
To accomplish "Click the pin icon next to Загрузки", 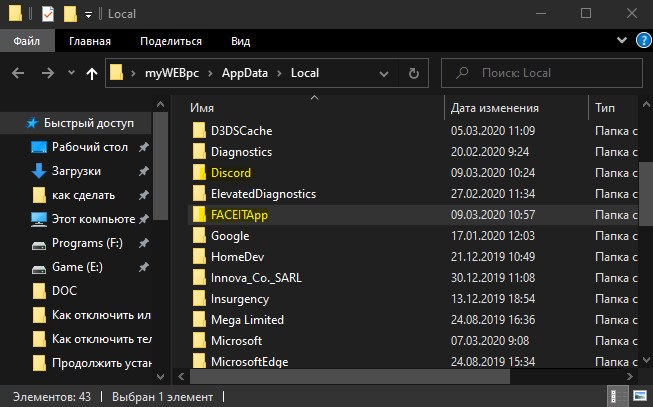I will pos(144,171).
